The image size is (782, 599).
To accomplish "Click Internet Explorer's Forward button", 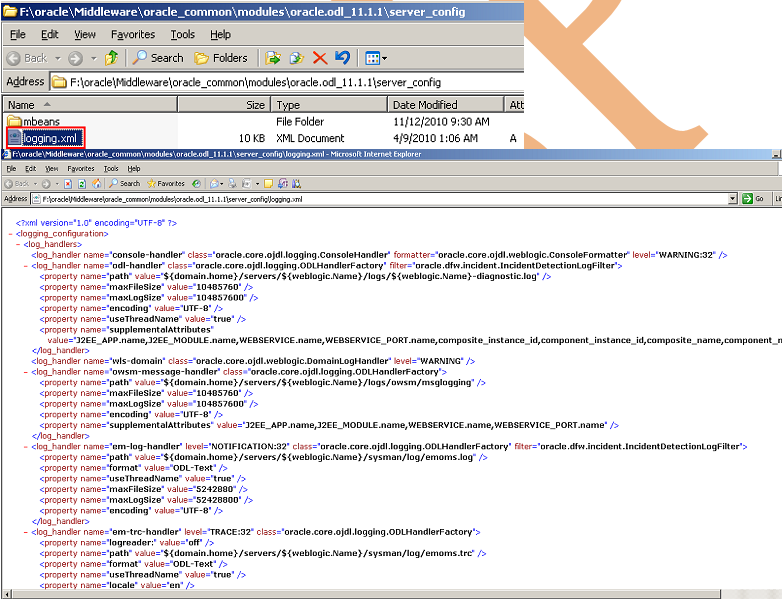I will (46, 184).
